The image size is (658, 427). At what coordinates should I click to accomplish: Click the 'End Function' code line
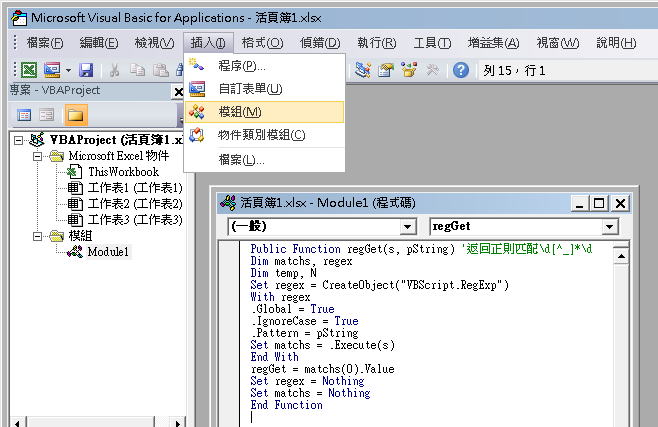287,405
